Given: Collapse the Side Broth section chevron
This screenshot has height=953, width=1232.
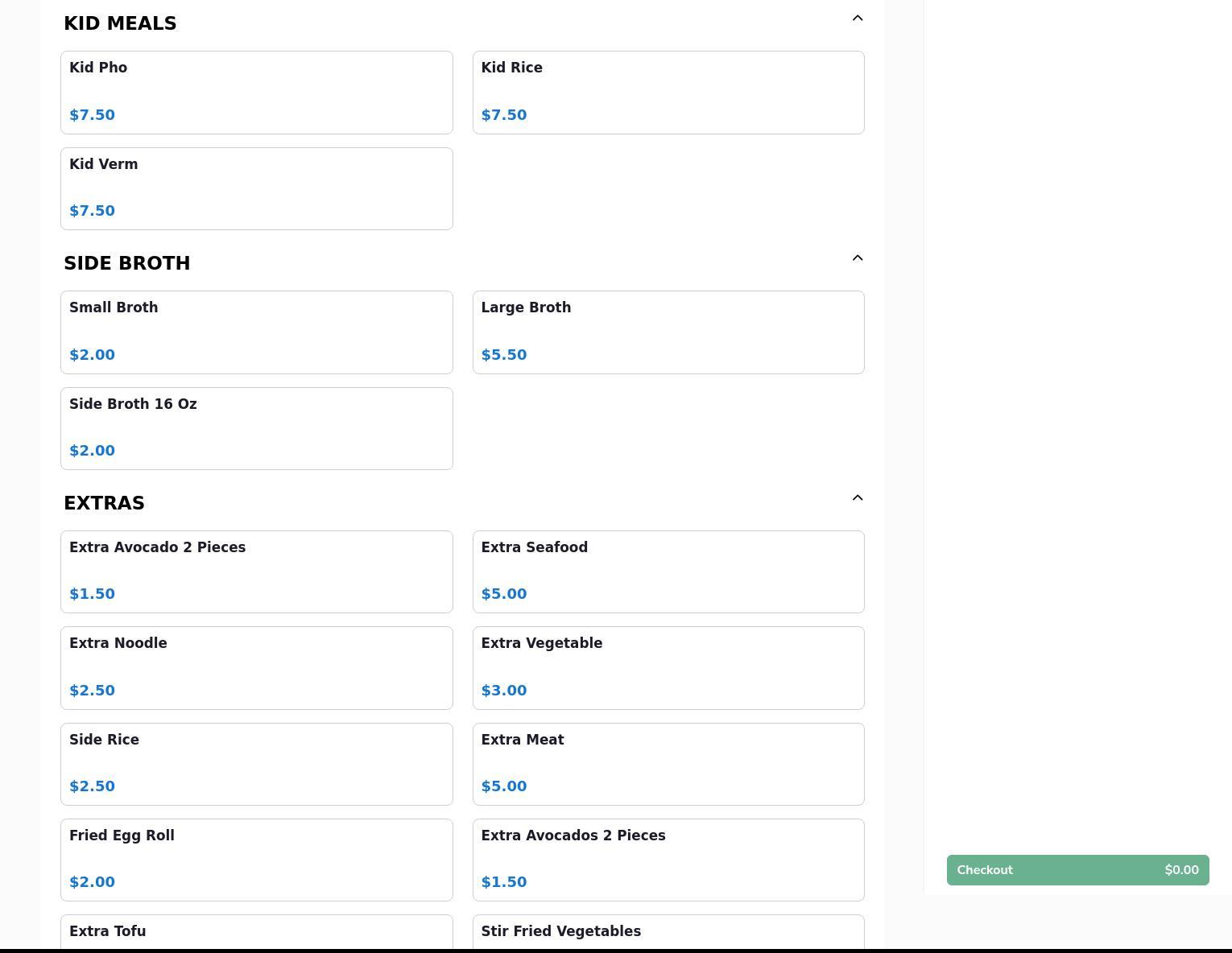Looking at the screenshot, I should [857, 258].
